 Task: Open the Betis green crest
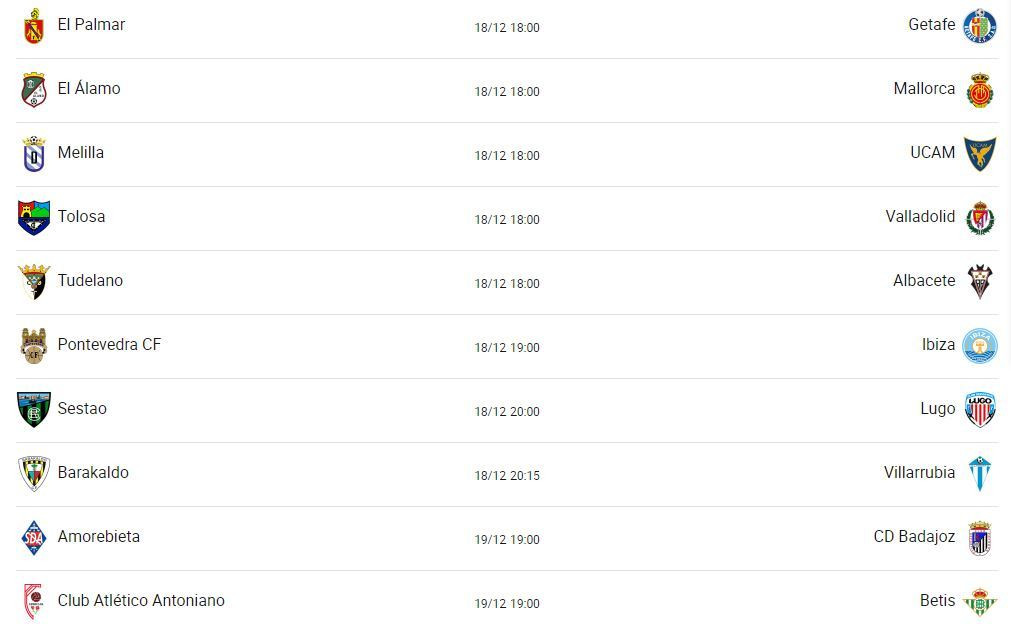pos(979,602)
